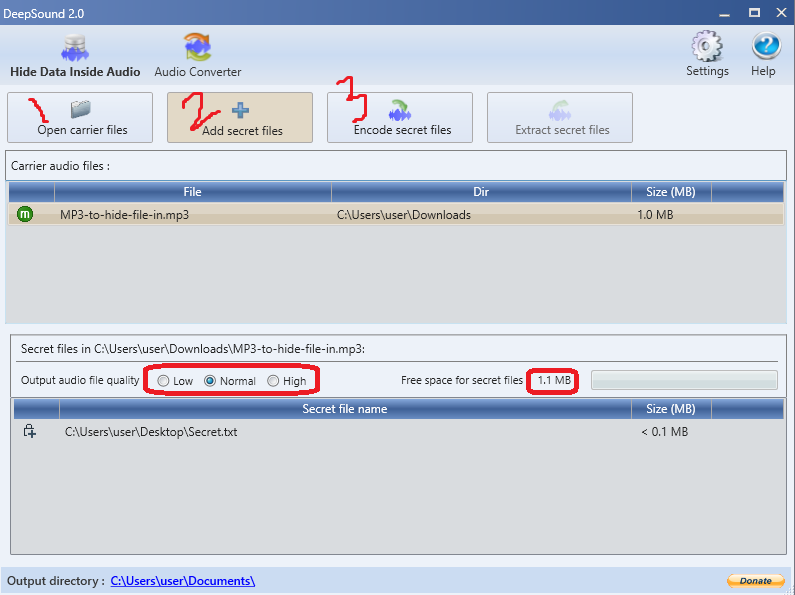Click the Extract secret files button

pyautogui.click(x=560, y=118)
